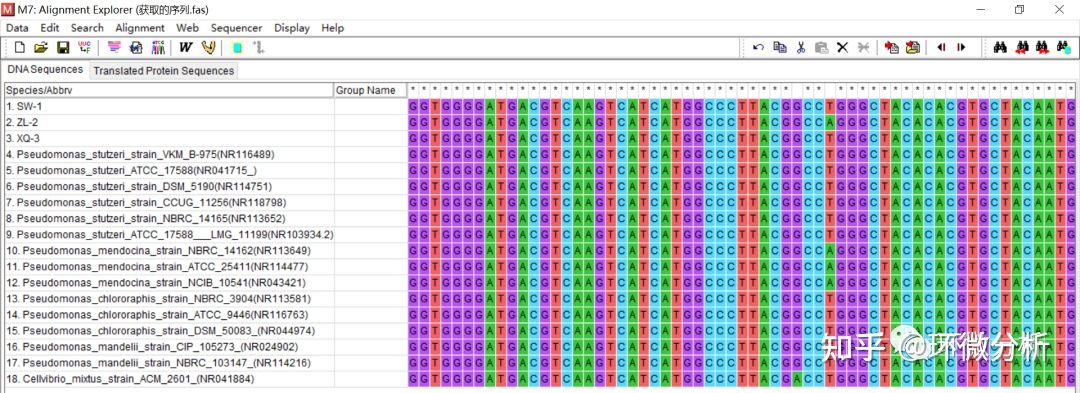This screenshot has width=1080, height=393.
Task: Open the web browser globe icon in the toolbar
Action: [x=136, y=47]
